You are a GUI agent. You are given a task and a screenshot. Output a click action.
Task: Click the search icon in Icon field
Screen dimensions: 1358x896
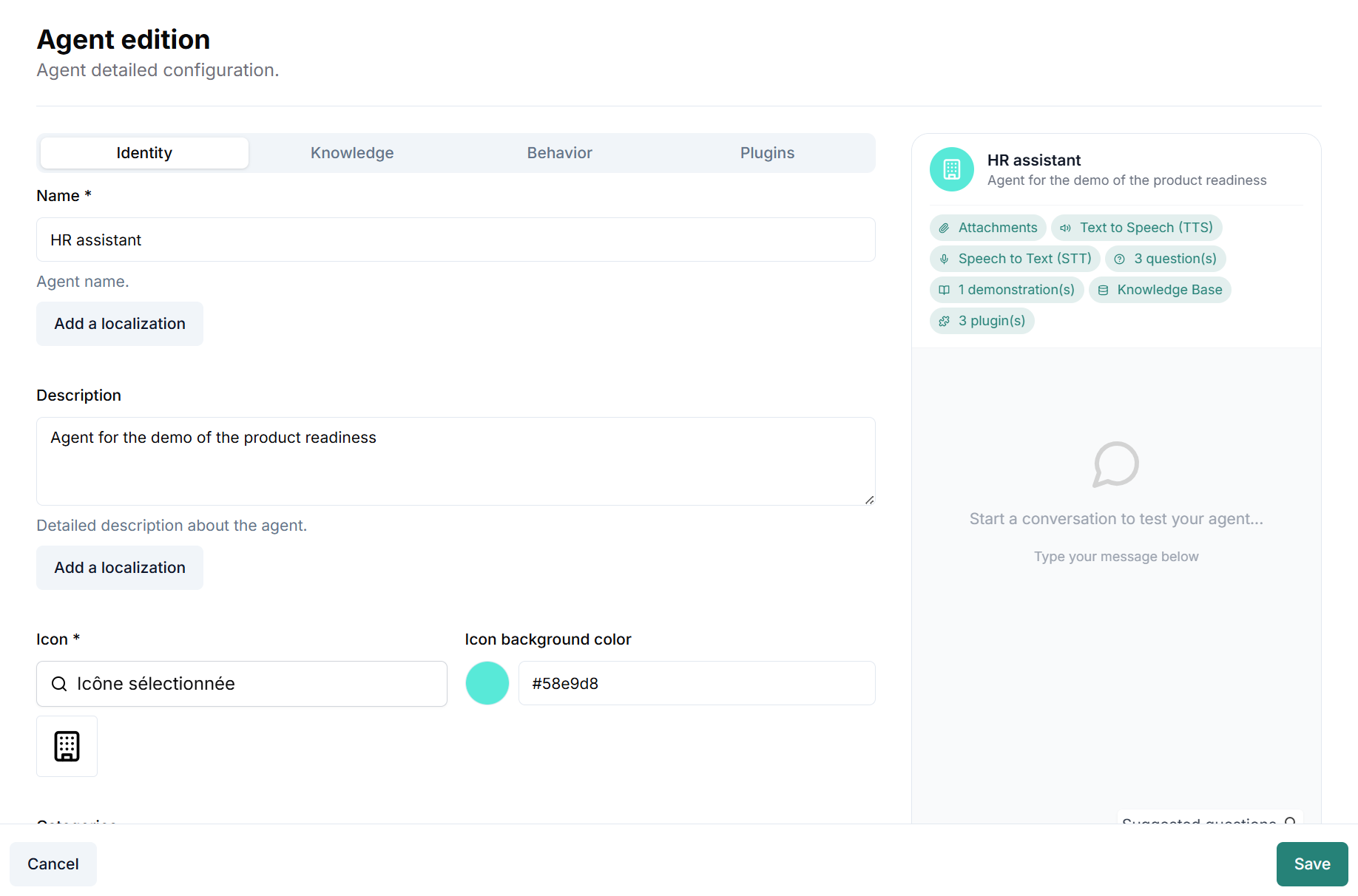59,684
